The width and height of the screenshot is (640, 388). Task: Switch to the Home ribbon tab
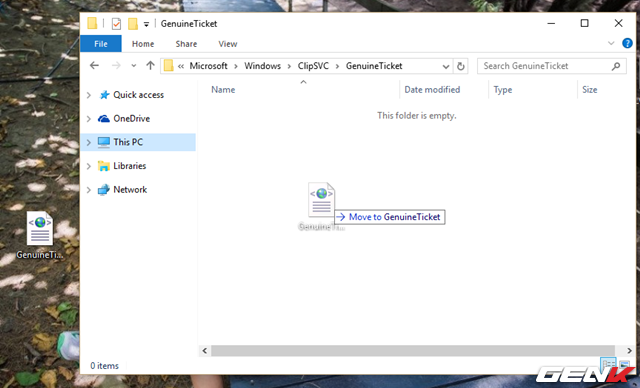(x=143, y=44)
